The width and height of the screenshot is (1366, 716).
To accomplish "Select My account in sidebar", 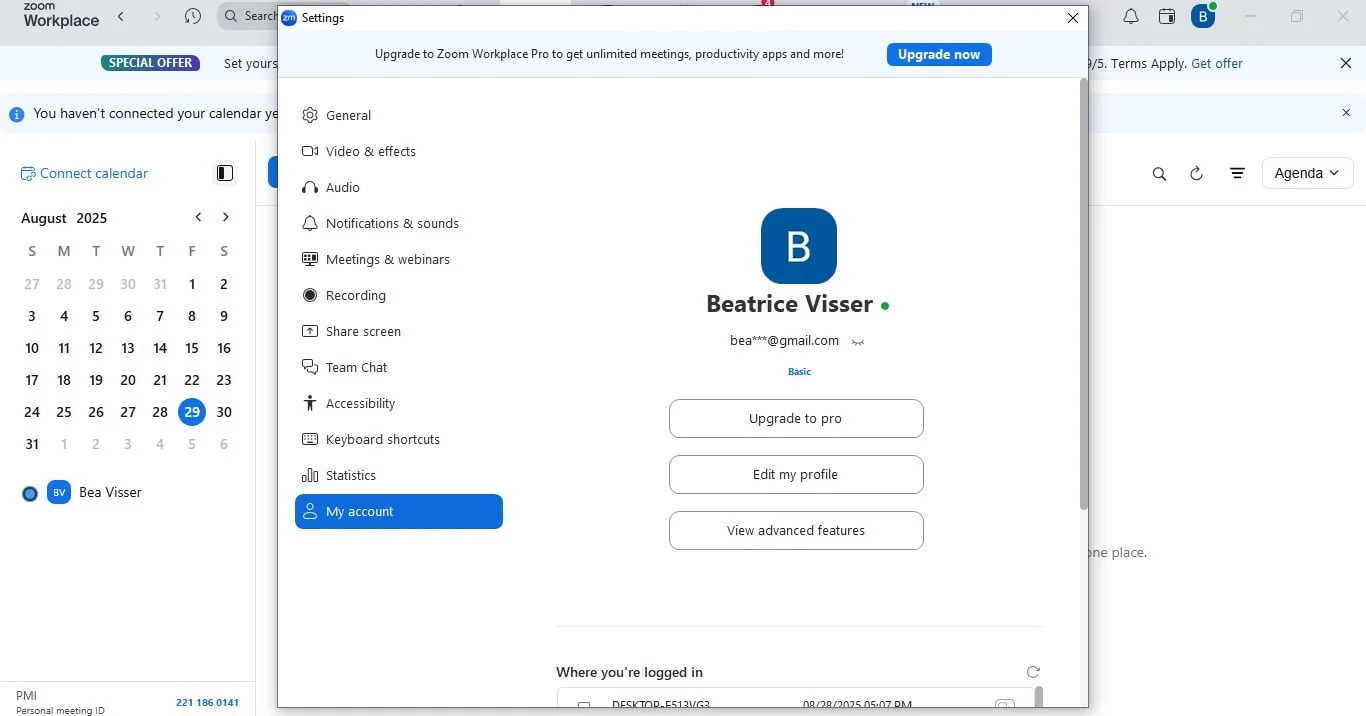I will coord(399,511).
